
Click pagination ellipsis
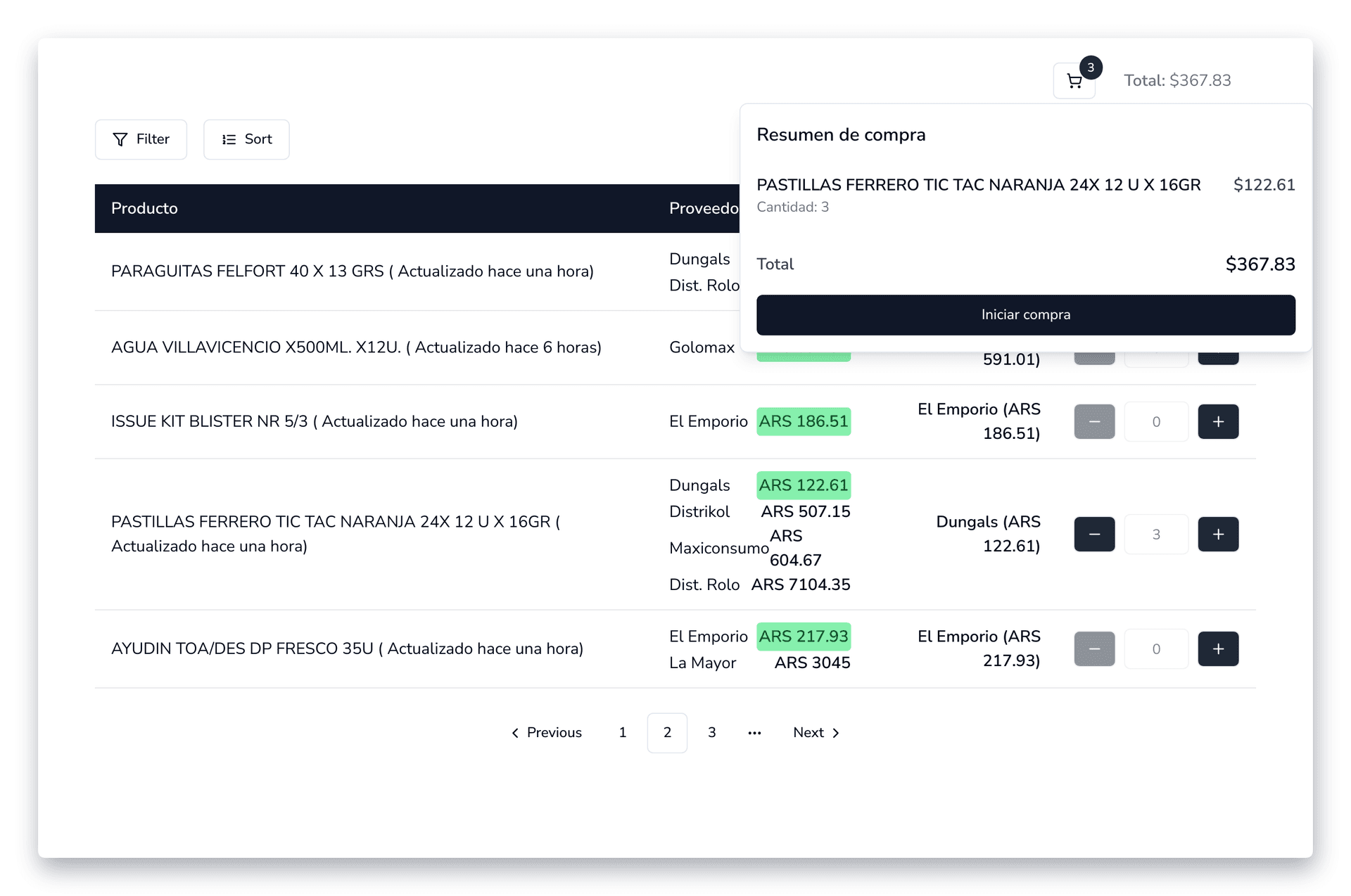[x=754, y=733]
